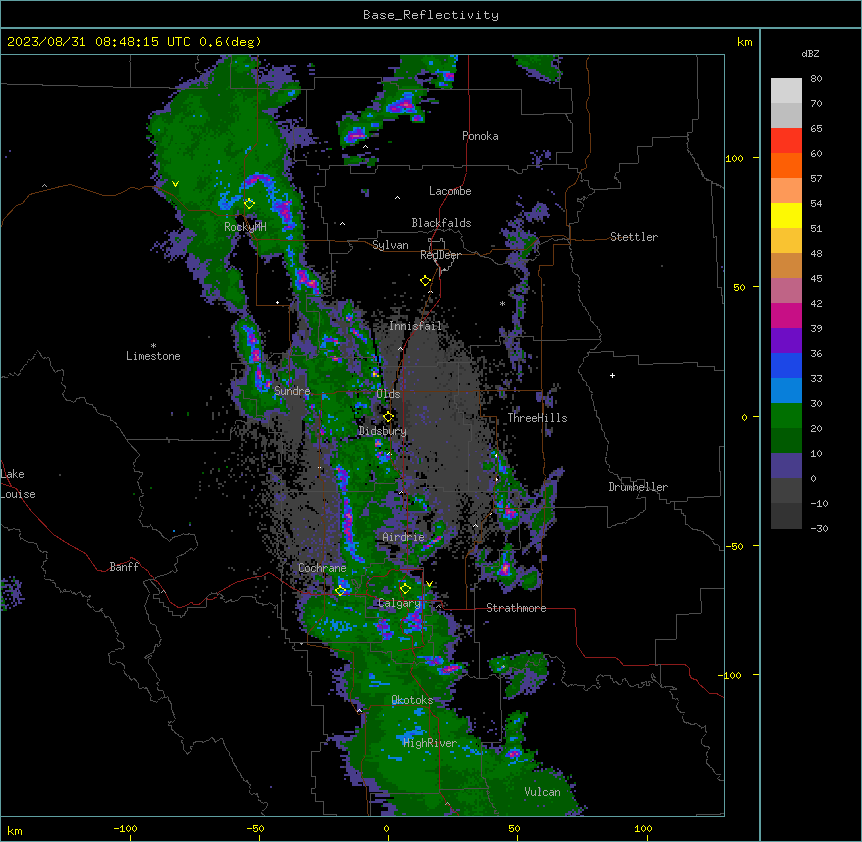Click the Ponoka city label
862x842 pixels.
480,136
